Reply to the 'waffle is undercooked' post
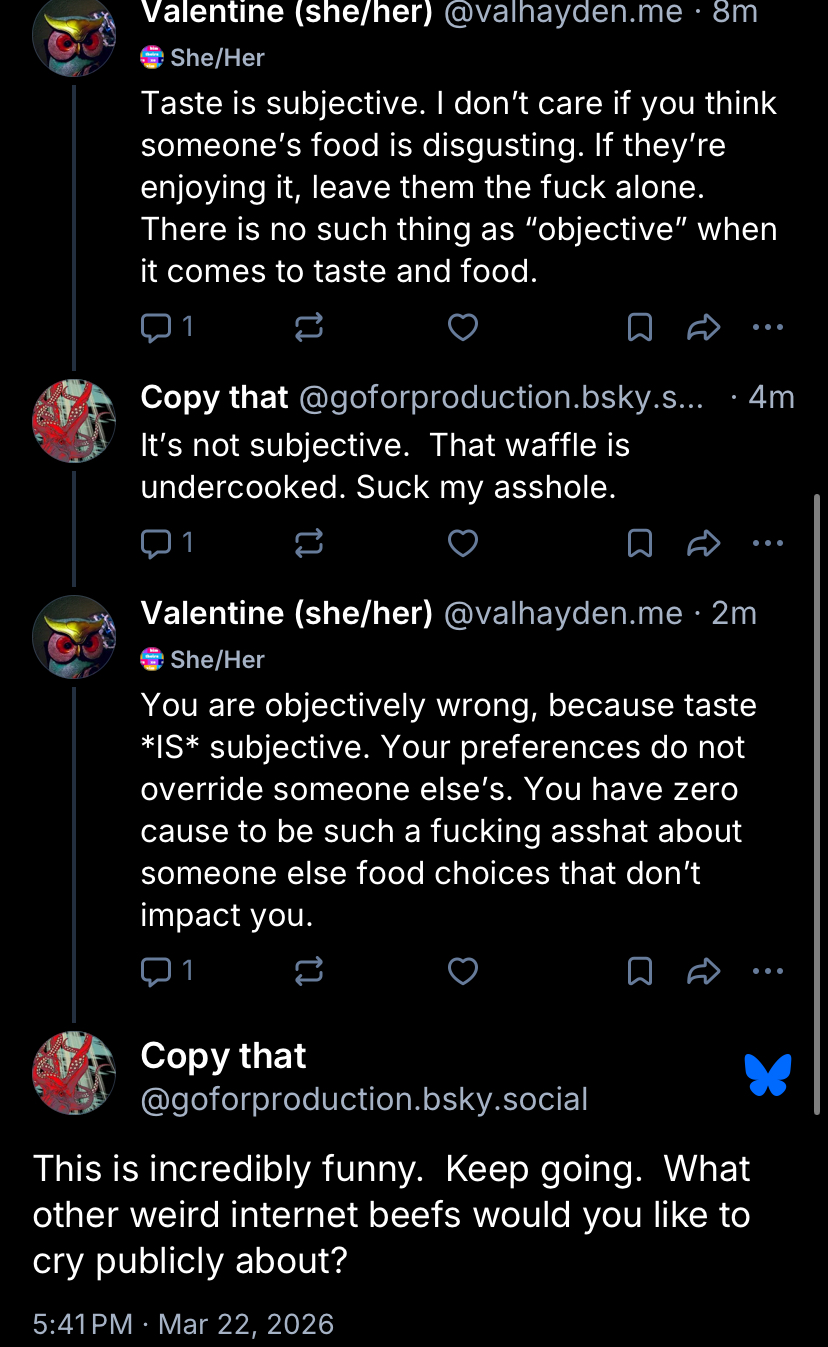 point(157,543)
